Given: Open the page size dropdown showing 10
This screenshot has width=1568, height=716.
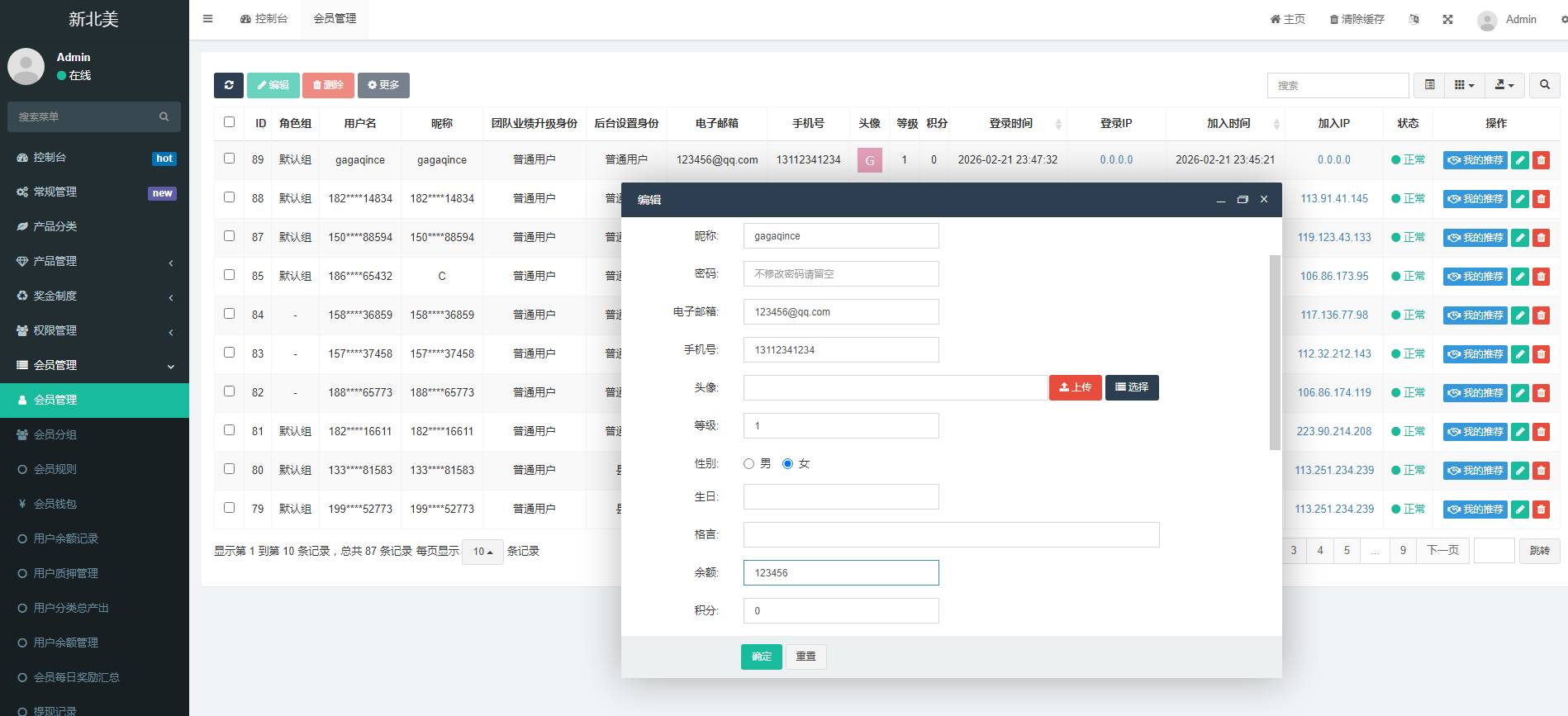Looking at the screenshot, I should click(x=482, y=552).
